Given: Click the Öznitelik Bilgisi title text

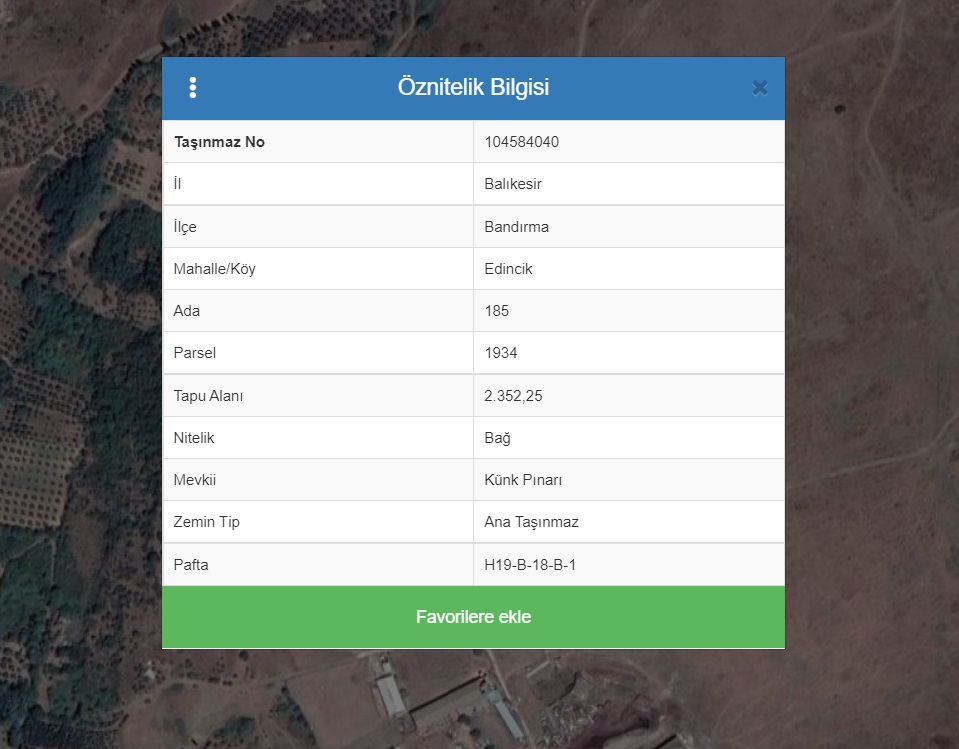Looking at the screenshot, I should tap(473, 88).
